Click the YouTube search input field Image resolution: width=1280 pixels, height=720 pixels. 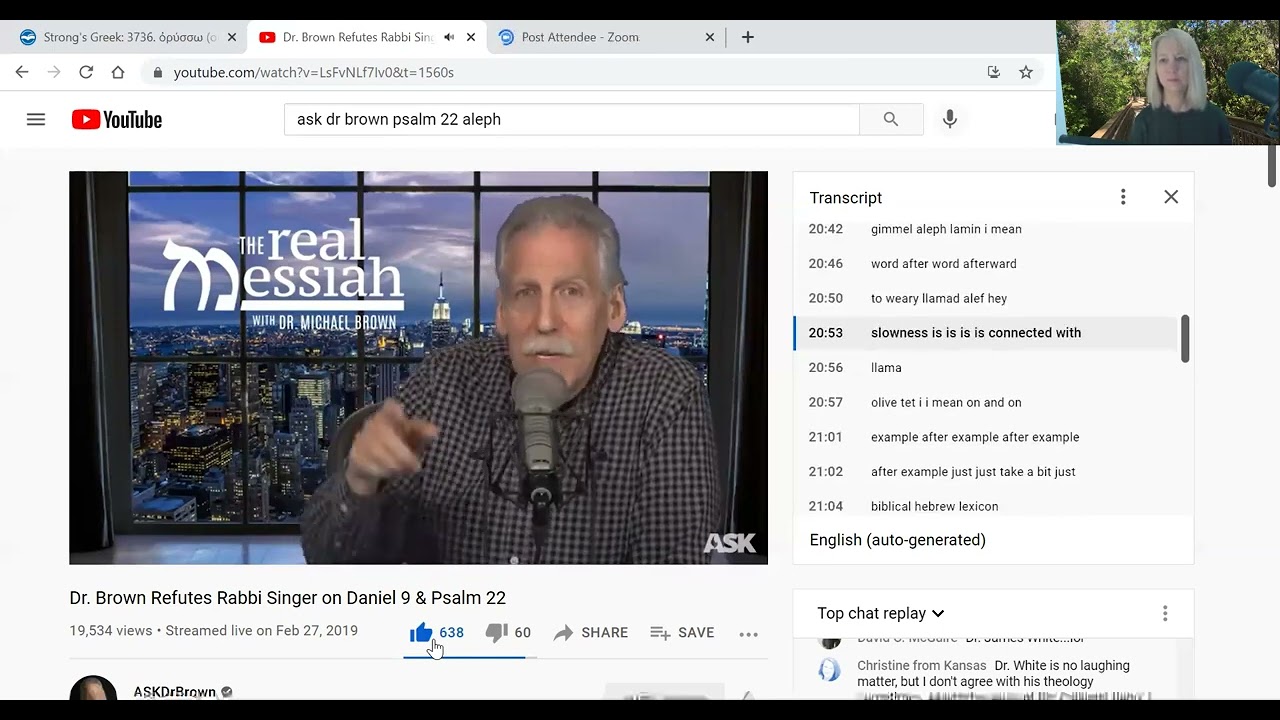click(572, 119)
